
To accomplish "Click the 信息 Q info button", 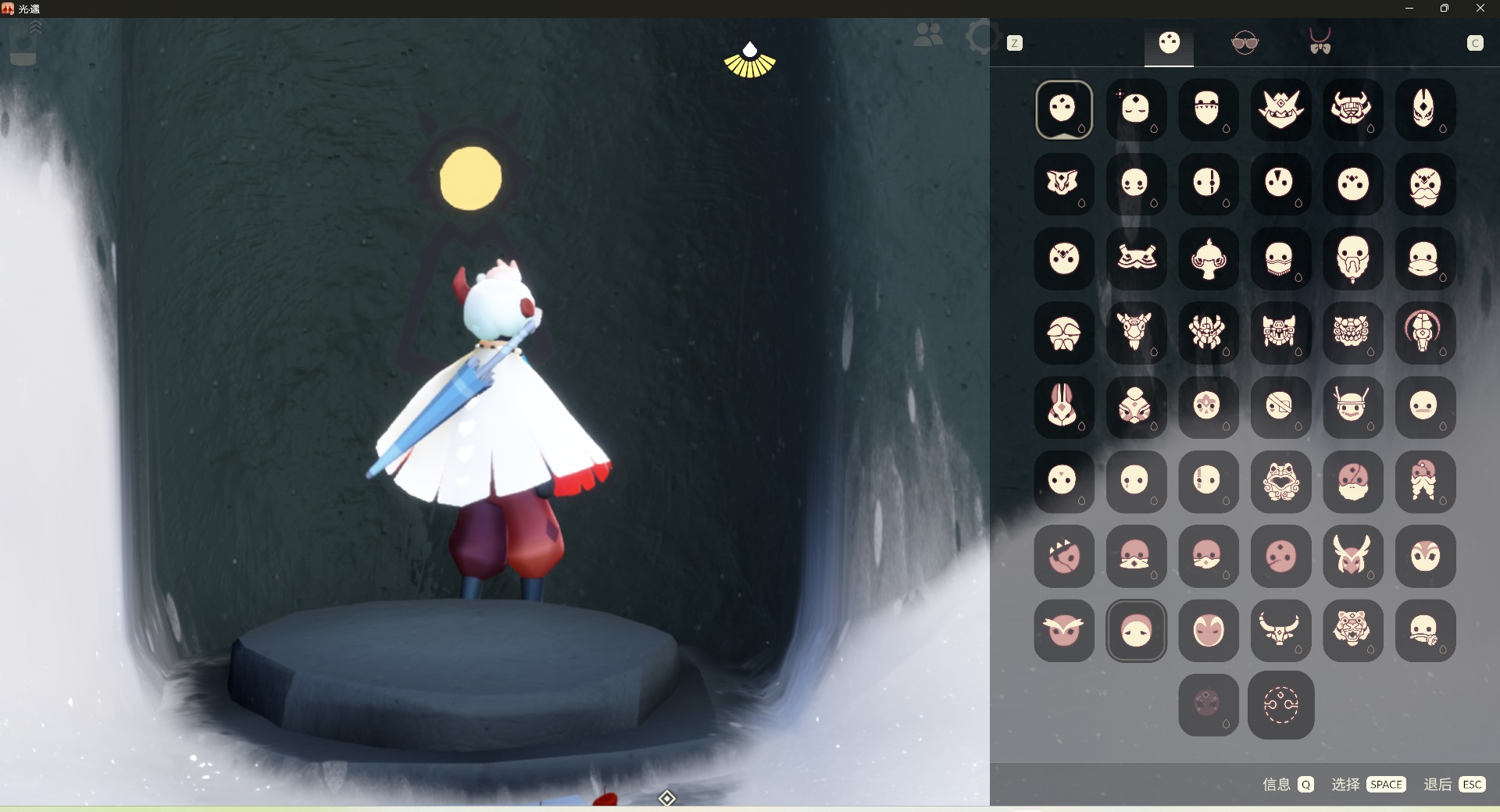I will click(1287, 784).
